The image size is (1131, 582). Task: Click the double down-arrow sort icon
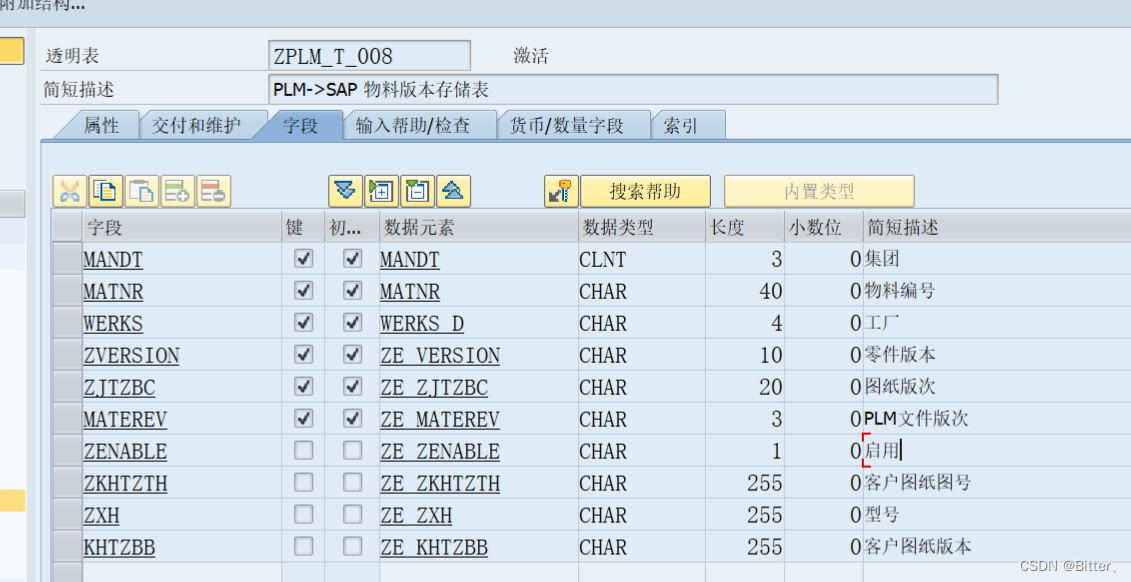tap(345, 190)
